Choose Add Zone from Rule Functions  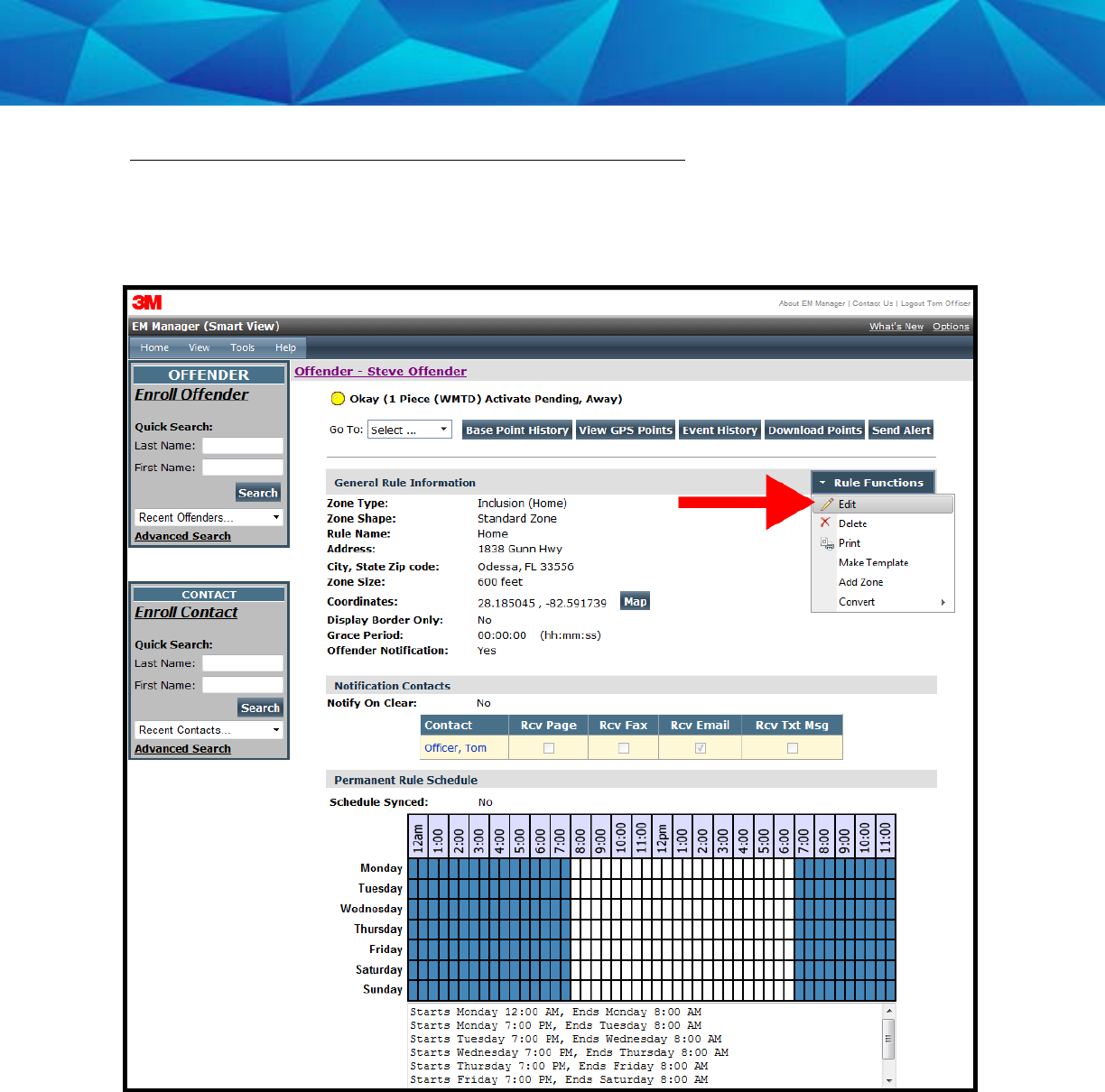pos(861,582)
